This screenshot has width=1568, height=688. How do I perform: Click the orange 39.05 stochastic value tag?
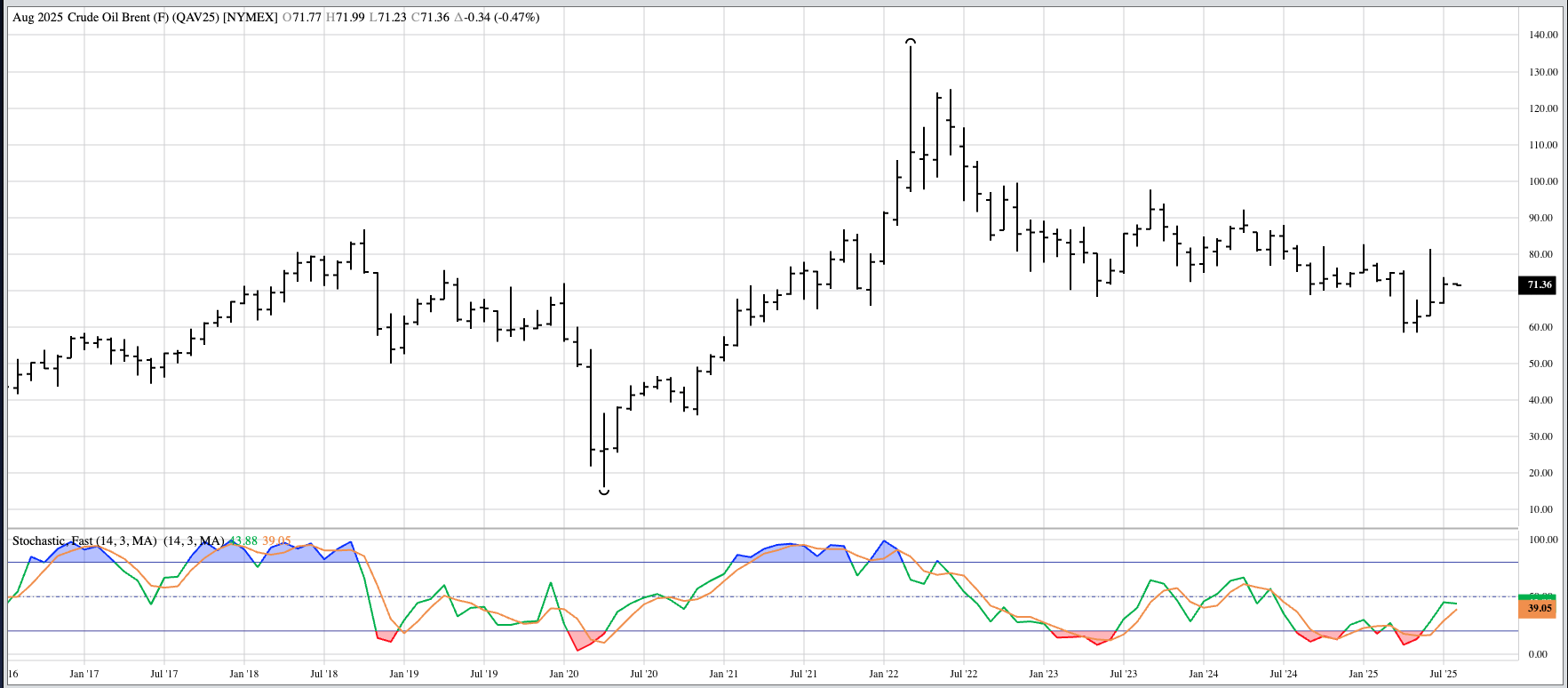(x=1539, y=609)
